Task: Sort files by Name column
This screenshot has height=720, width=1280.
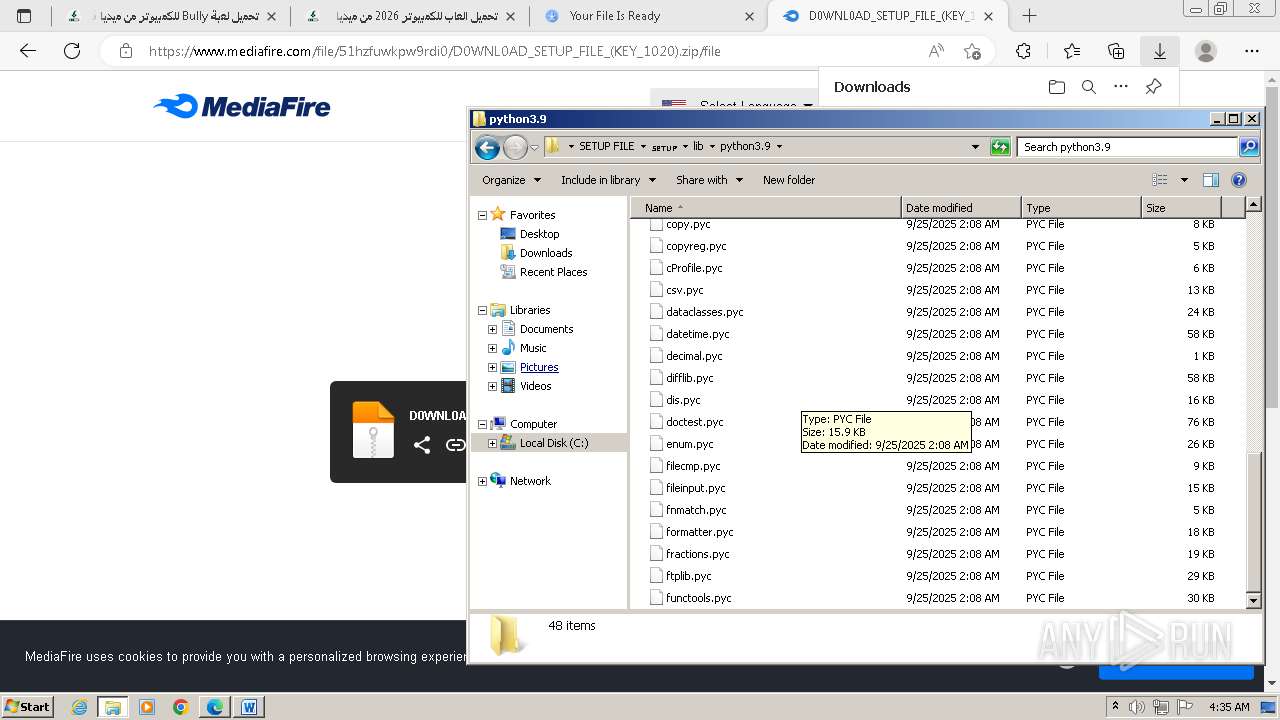Action: tap(765, 208)
